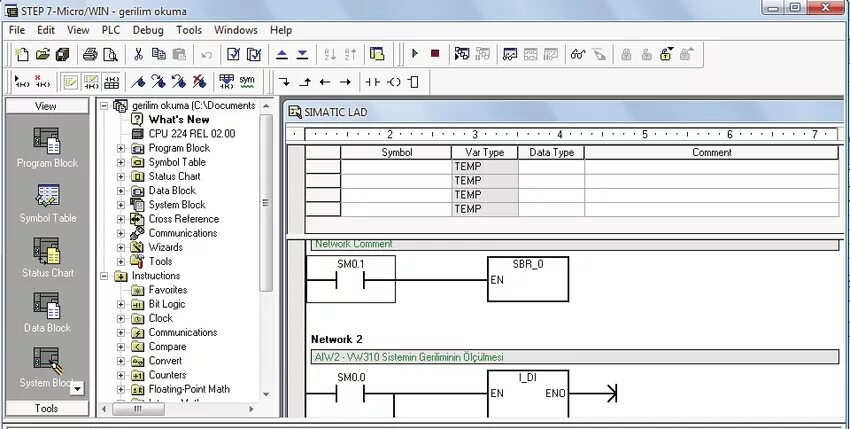Open the Options icon in the top toolbar
This screenshot has height=429, width=850.
[x=377, y=54]
